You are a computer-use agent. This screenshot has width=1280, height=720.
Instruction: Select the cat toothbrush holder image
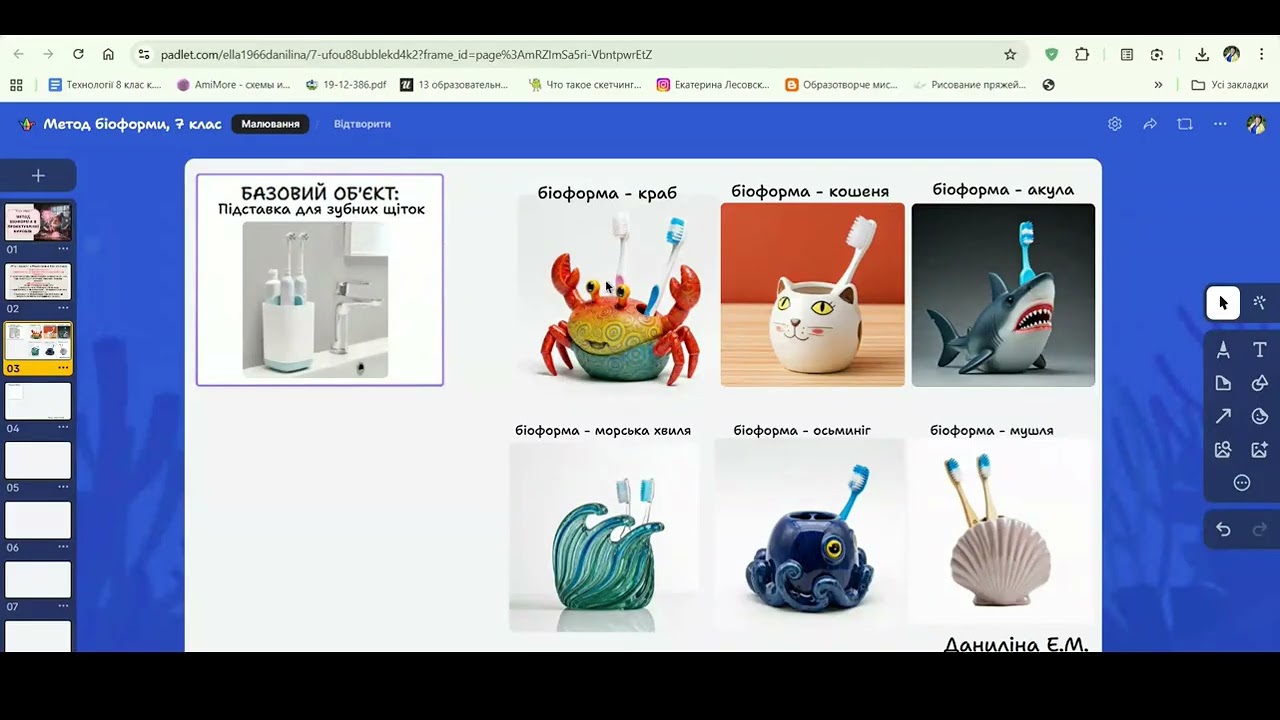point(812,295)
